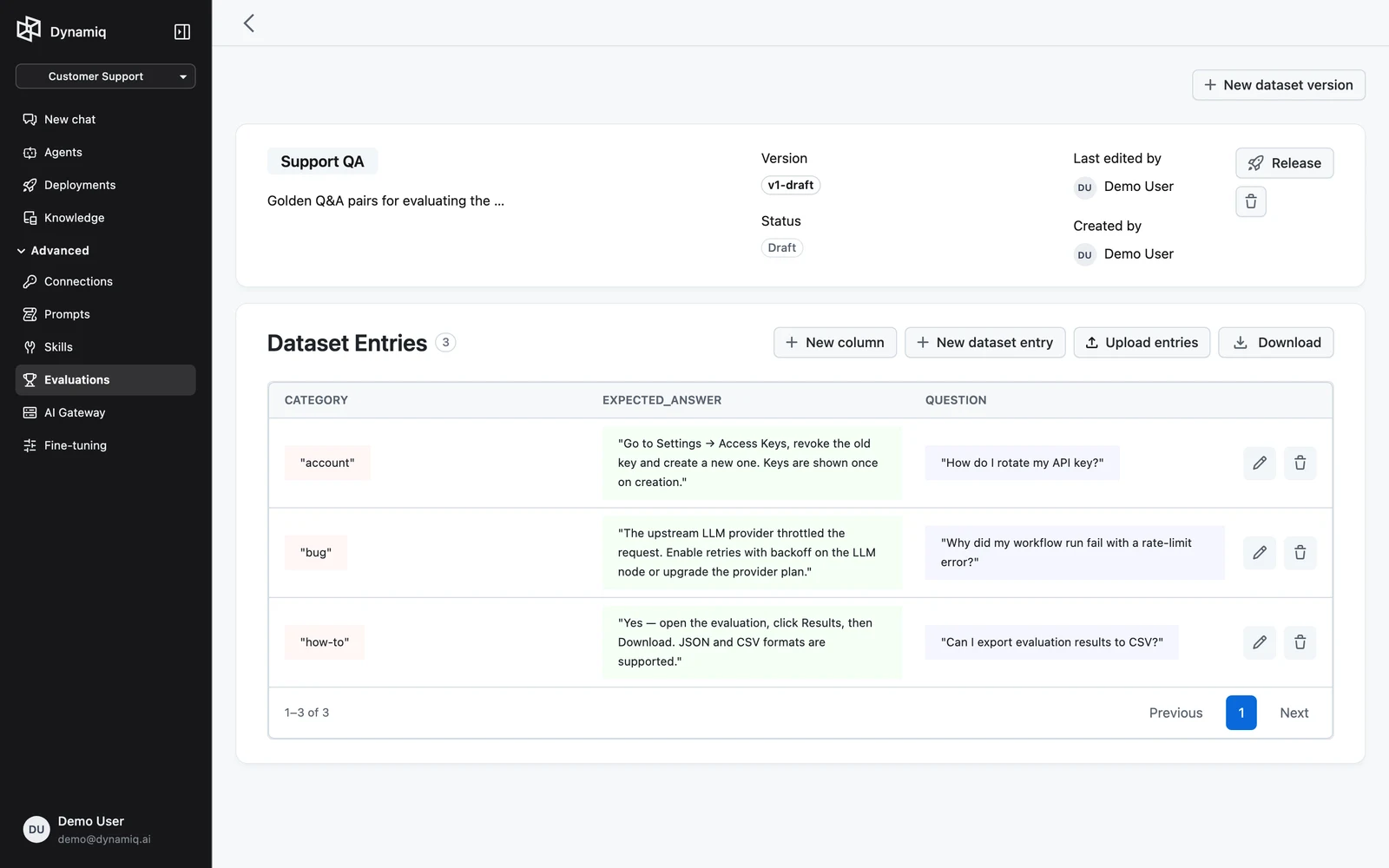Click Upload entries button
Viewport: 1389px width, 868px height.
[x=1142, y=343]
